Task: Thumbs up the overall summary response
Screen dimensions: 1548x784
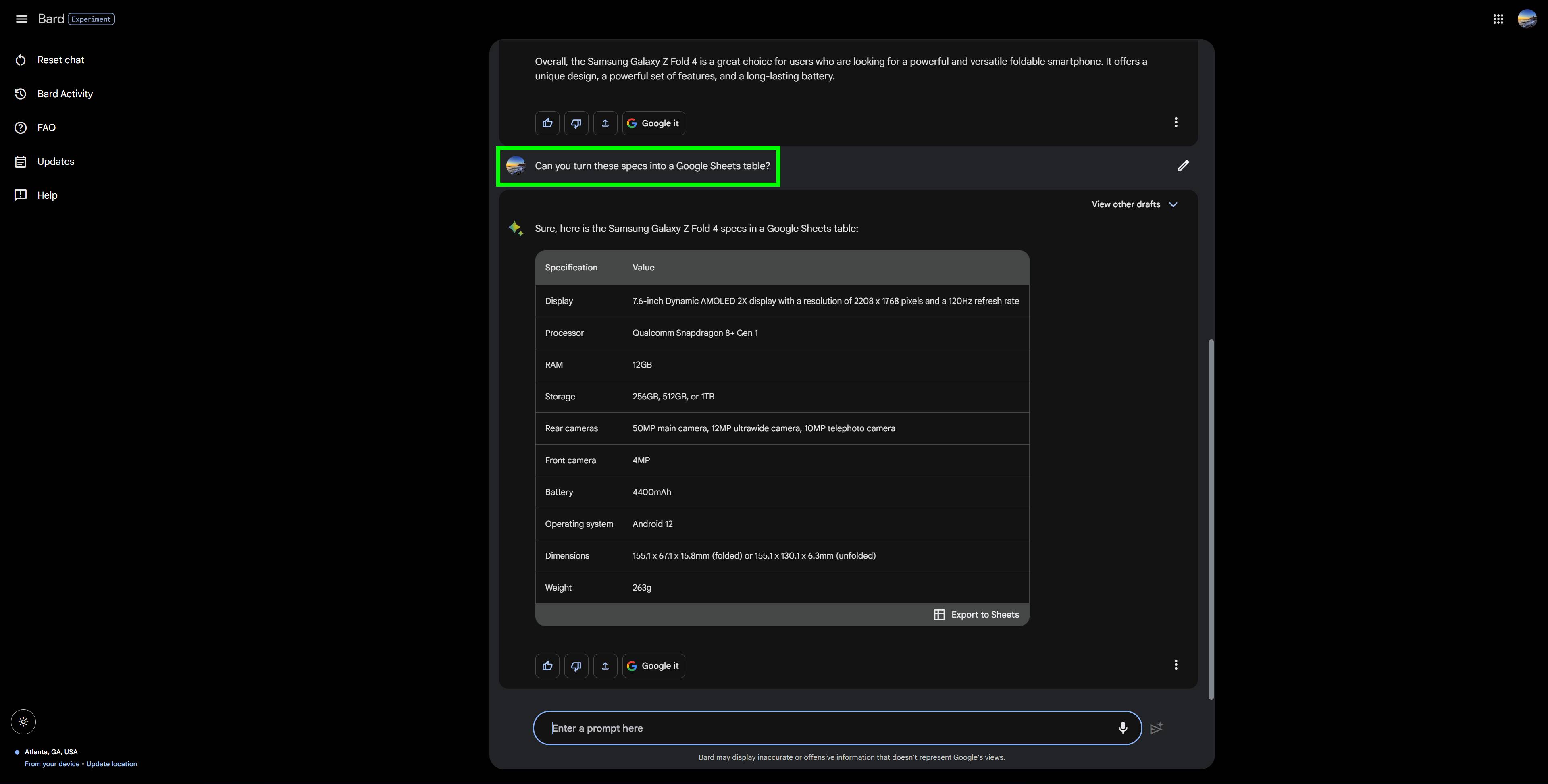Action: [x=547, y=123]
